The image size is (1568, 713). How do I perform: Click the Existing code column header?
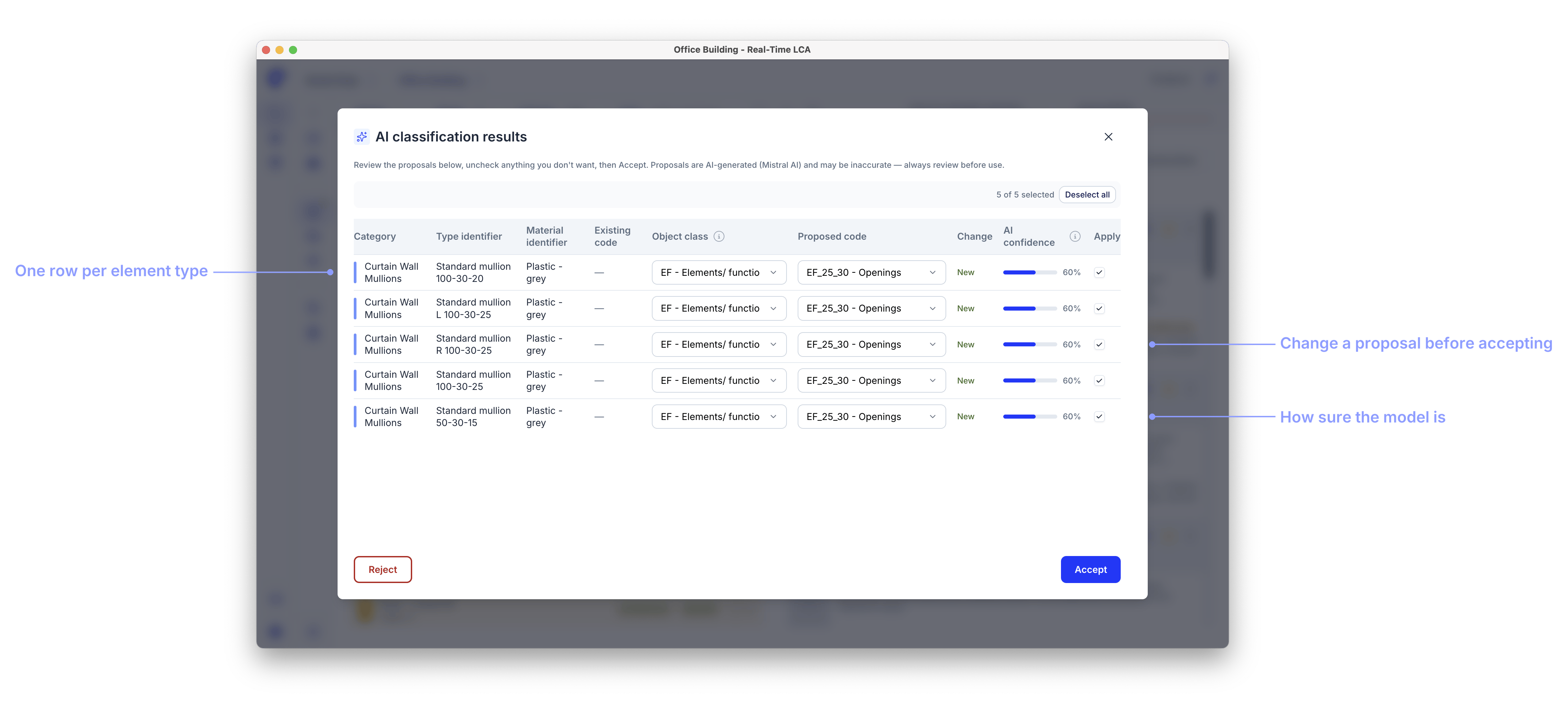[612, 236]
